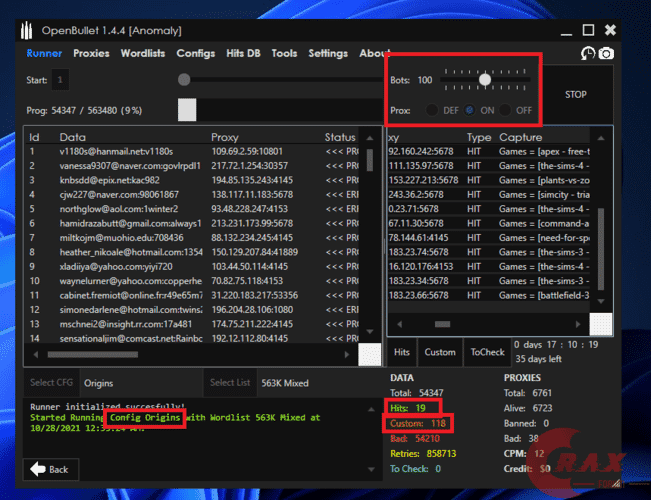
Task: Right arrow of hits list horizontal scrollbar
Action: [x=578, y=324]
